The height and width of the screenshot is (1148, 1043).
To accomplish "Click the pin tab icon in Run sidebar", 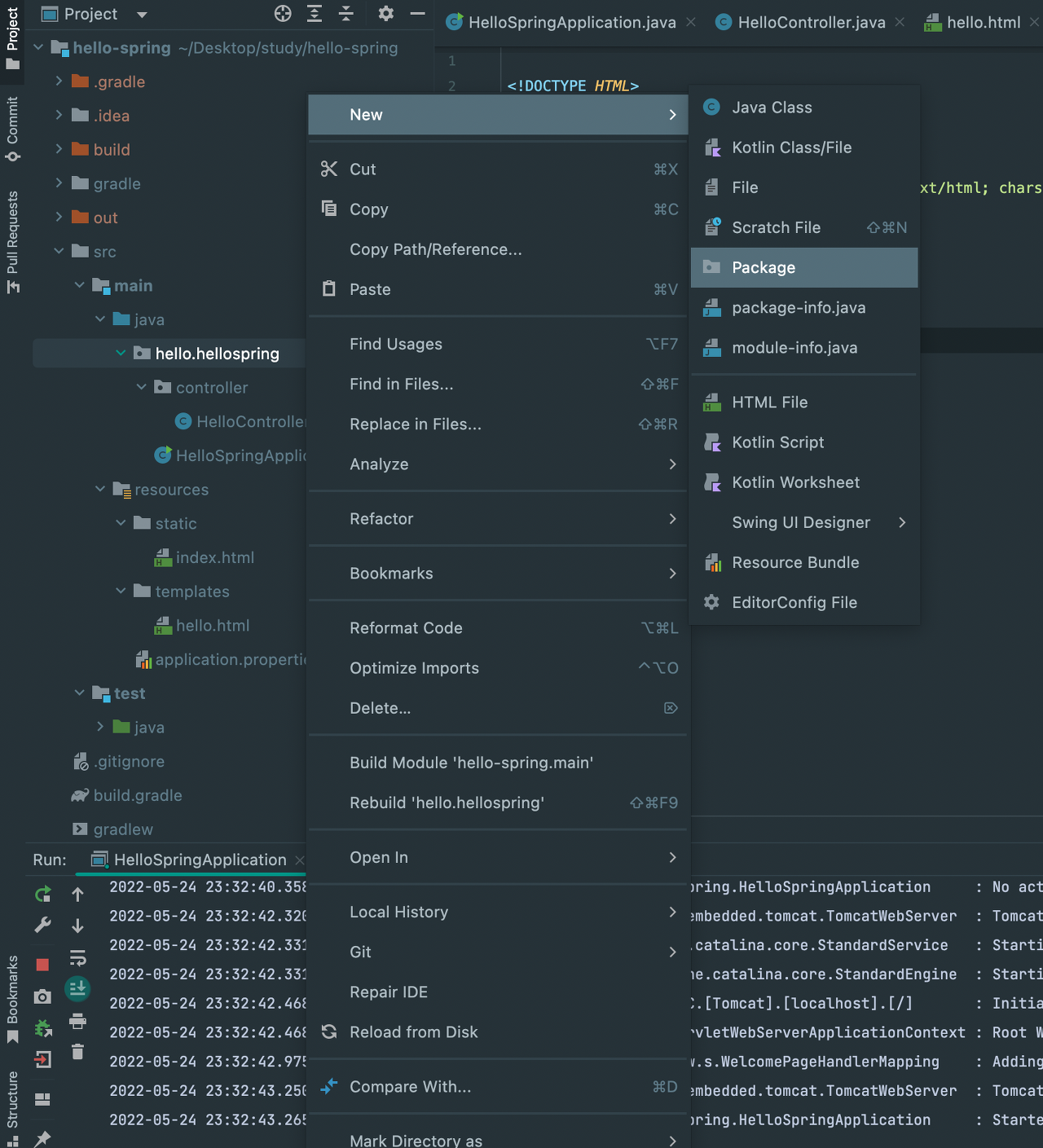I will pyautogui.click(x=43, y=1137).
